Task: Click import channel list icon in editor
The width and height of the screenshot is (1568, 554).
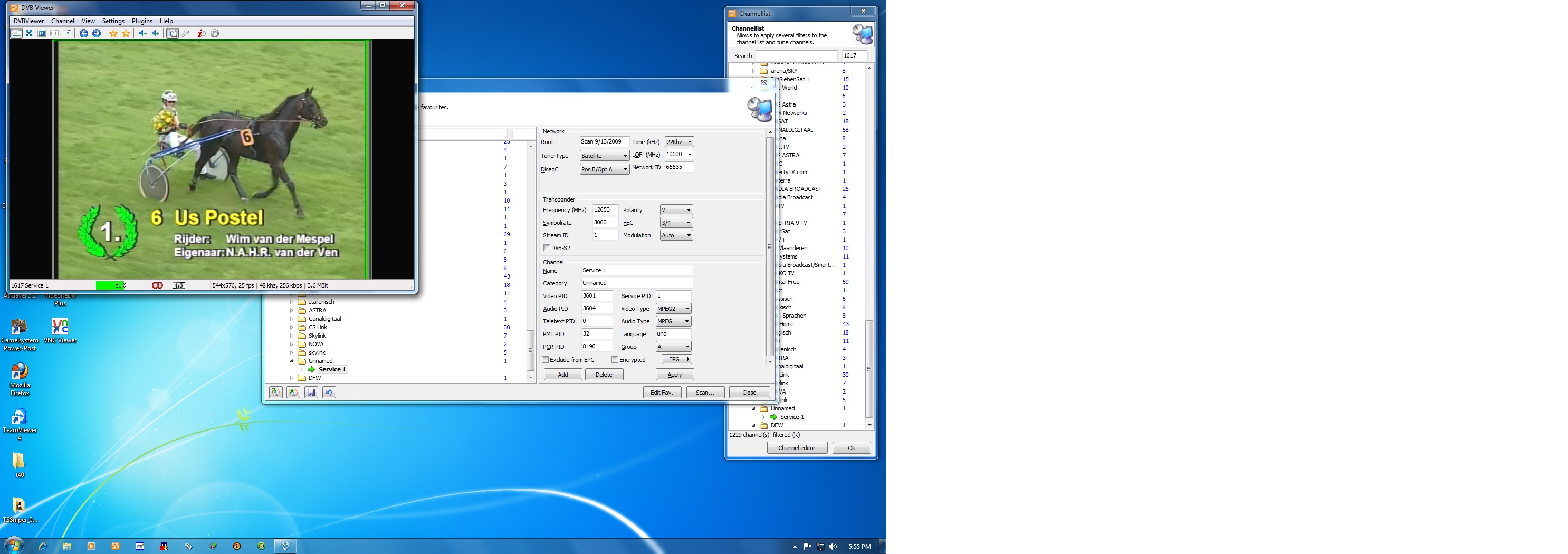Action: 276,393
